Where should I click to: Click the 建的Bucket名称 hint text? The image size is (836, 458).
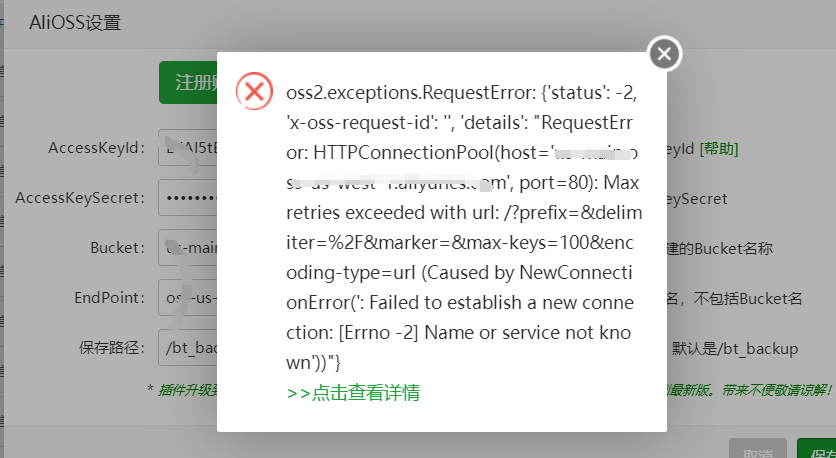pos(720,248)
